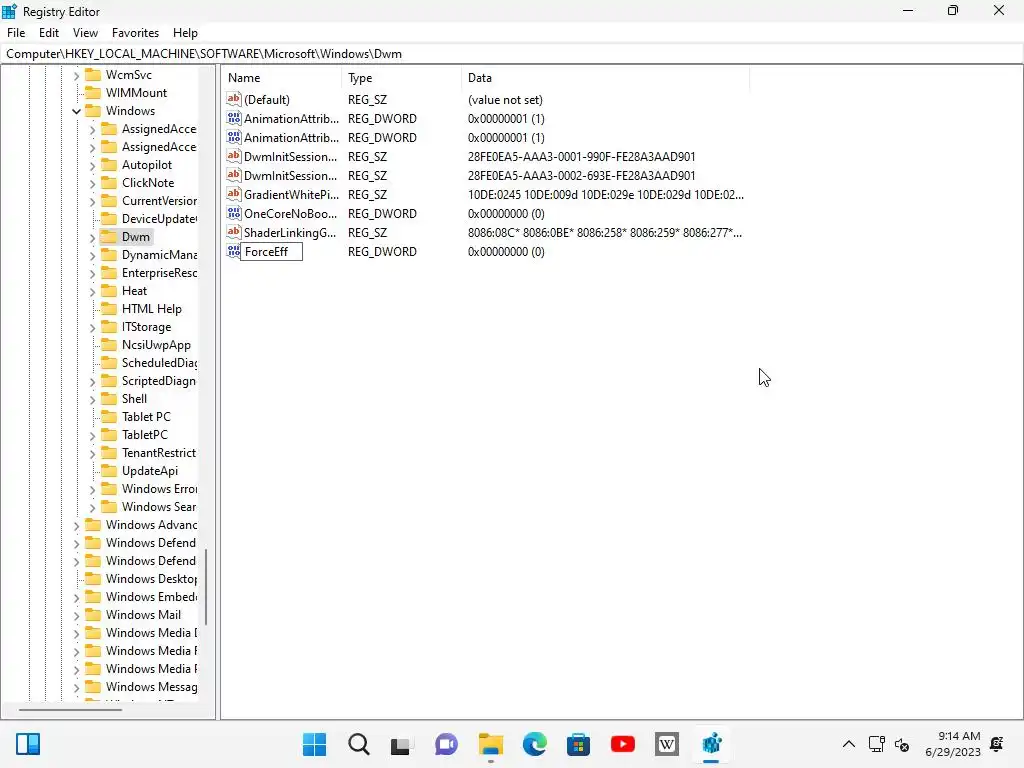Show hidden system tray icons

click(x=848, y=744)
